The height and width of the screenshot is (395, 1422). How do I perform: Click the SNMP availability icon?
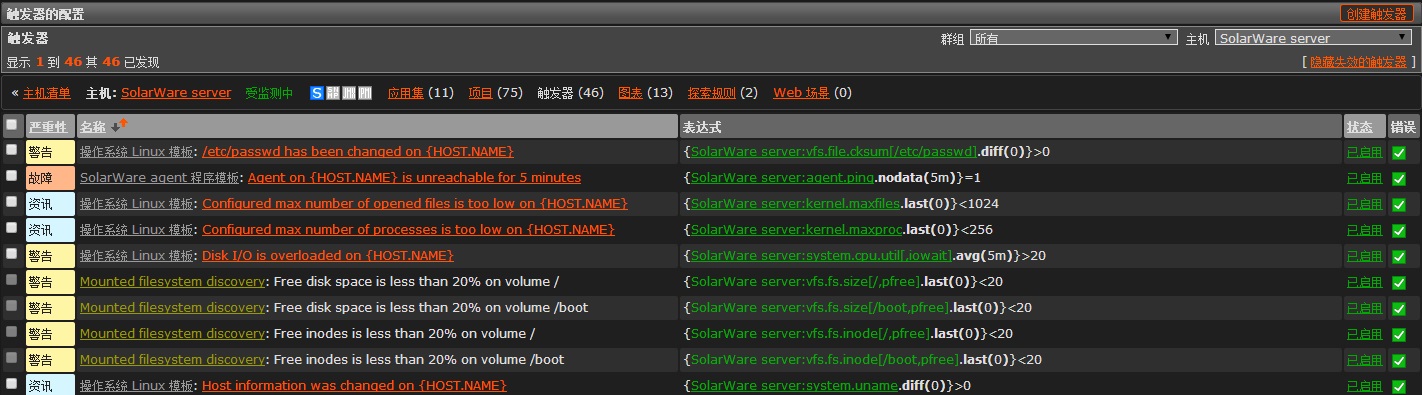tap(333, 93)
